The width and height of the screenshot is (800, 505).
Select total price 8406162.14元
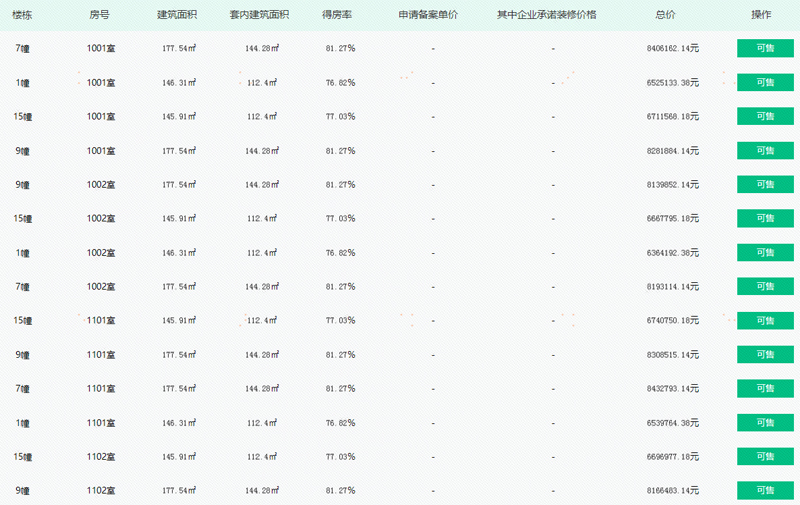[x=672, y=48]
